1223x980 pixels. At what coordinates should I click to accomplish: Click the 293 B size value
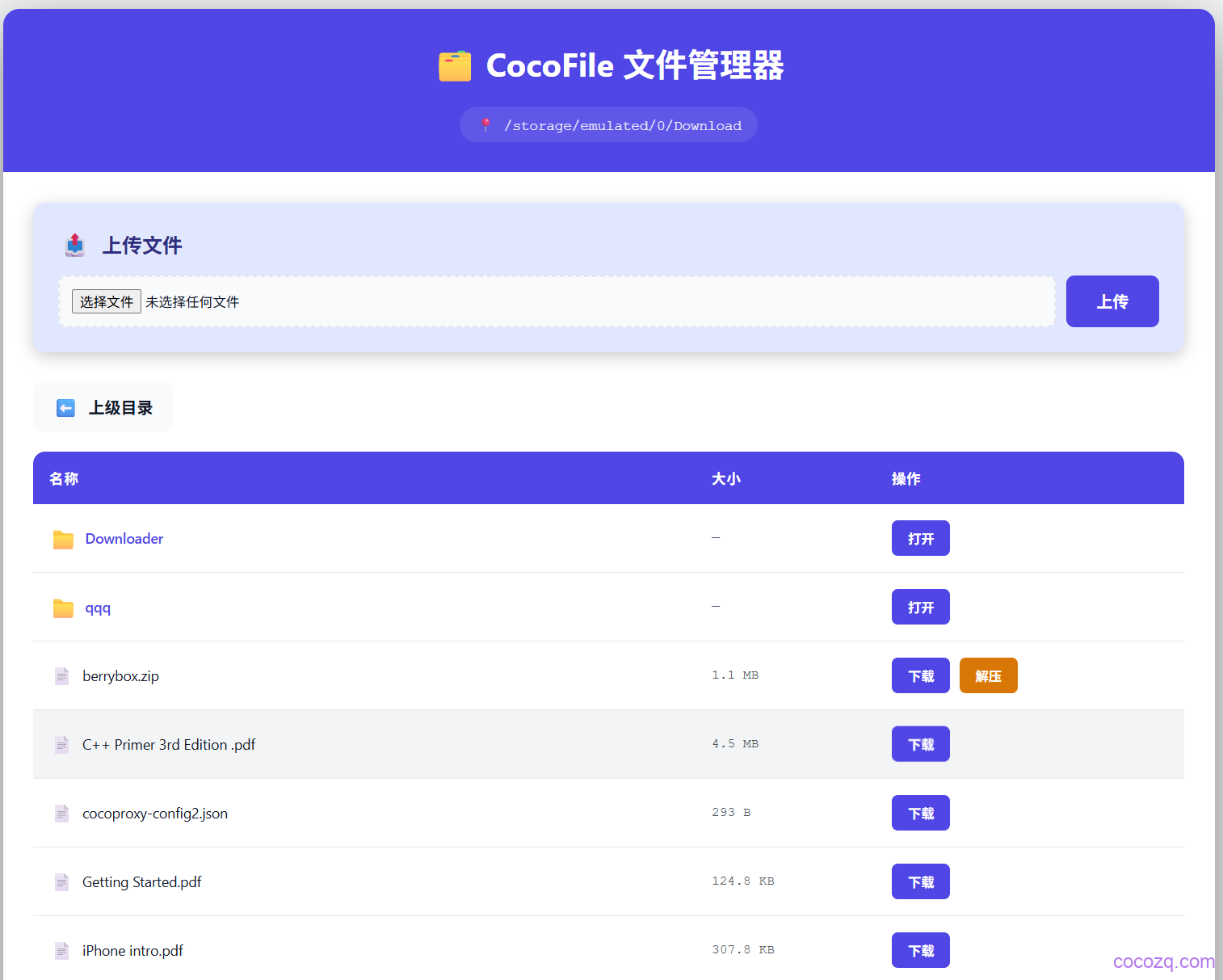pos(731,813)
